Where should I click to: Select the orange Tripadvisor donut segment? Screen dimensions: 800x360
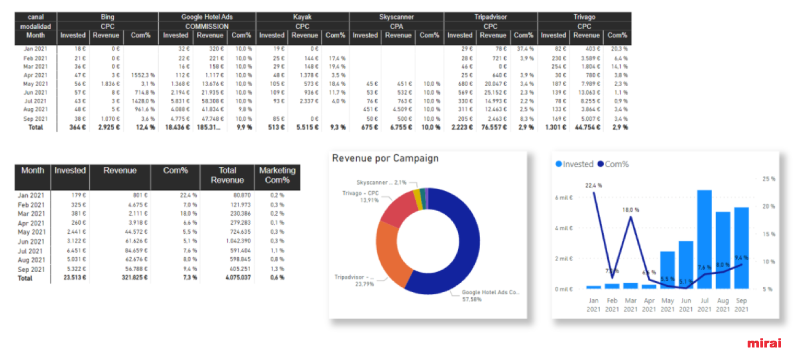click(390, 255)
